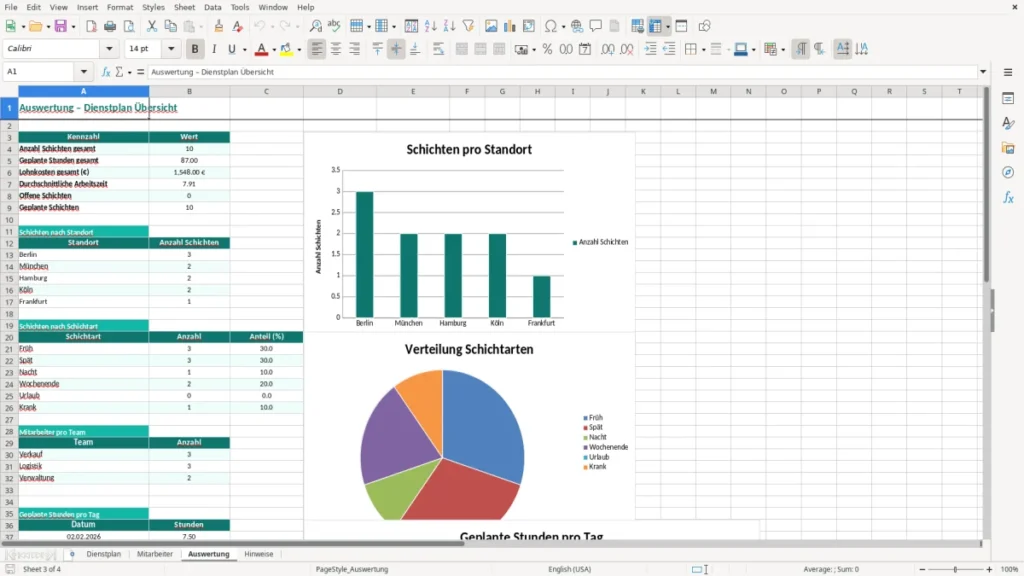1024x576 pixels.
Task: Switch to the Hinweise sheet tab
Action: pos(259,554)
